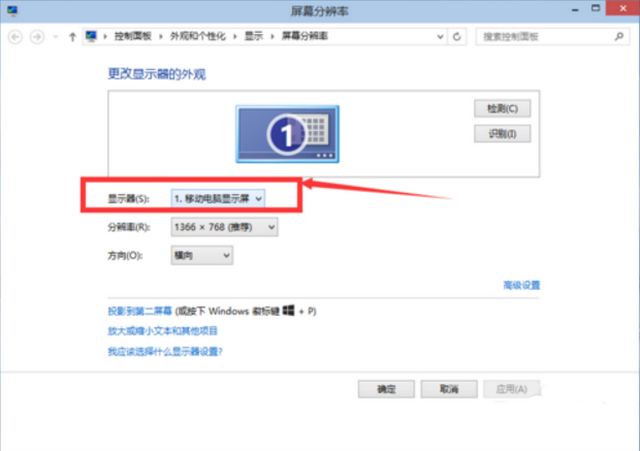The width and height of the screenshot is (640, 451).
Task: Click the control panel icon in address bar
Action: click(93, 36)
